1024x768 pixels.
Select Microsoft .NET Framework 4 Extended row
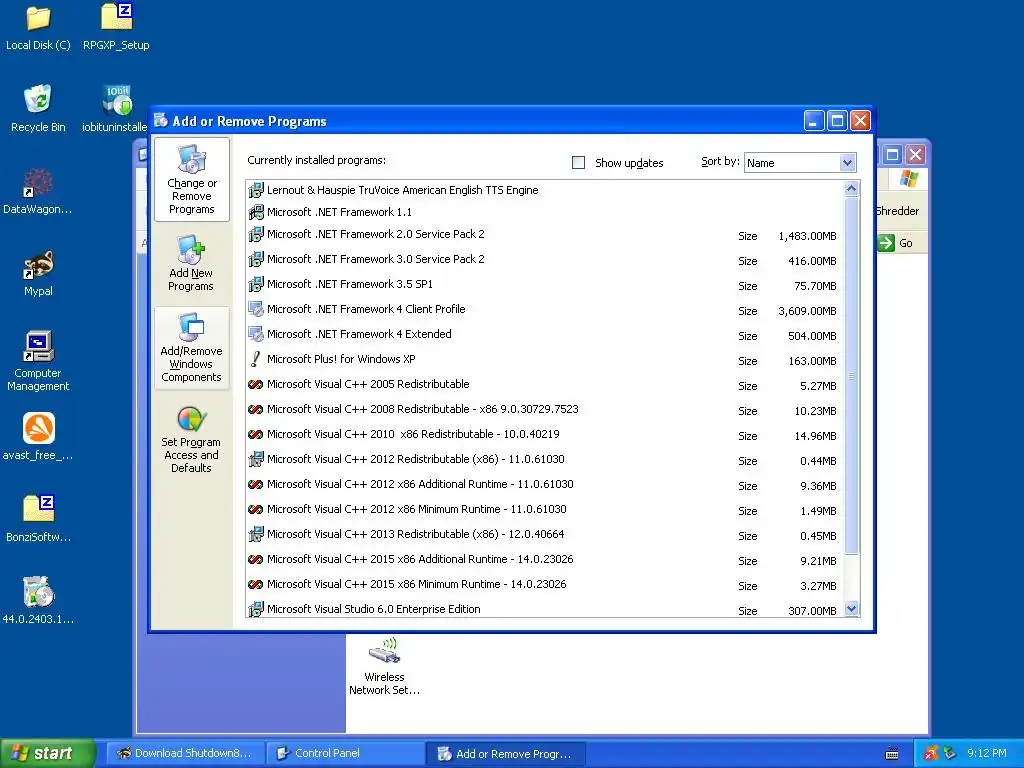(544, 334)
